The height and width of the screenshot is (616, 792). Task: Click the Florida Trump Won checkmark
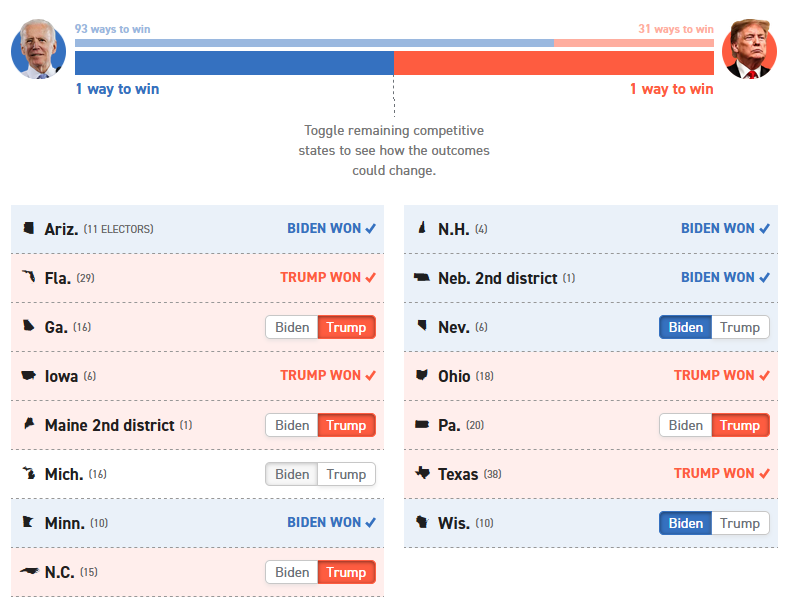(x=371, y=278)
